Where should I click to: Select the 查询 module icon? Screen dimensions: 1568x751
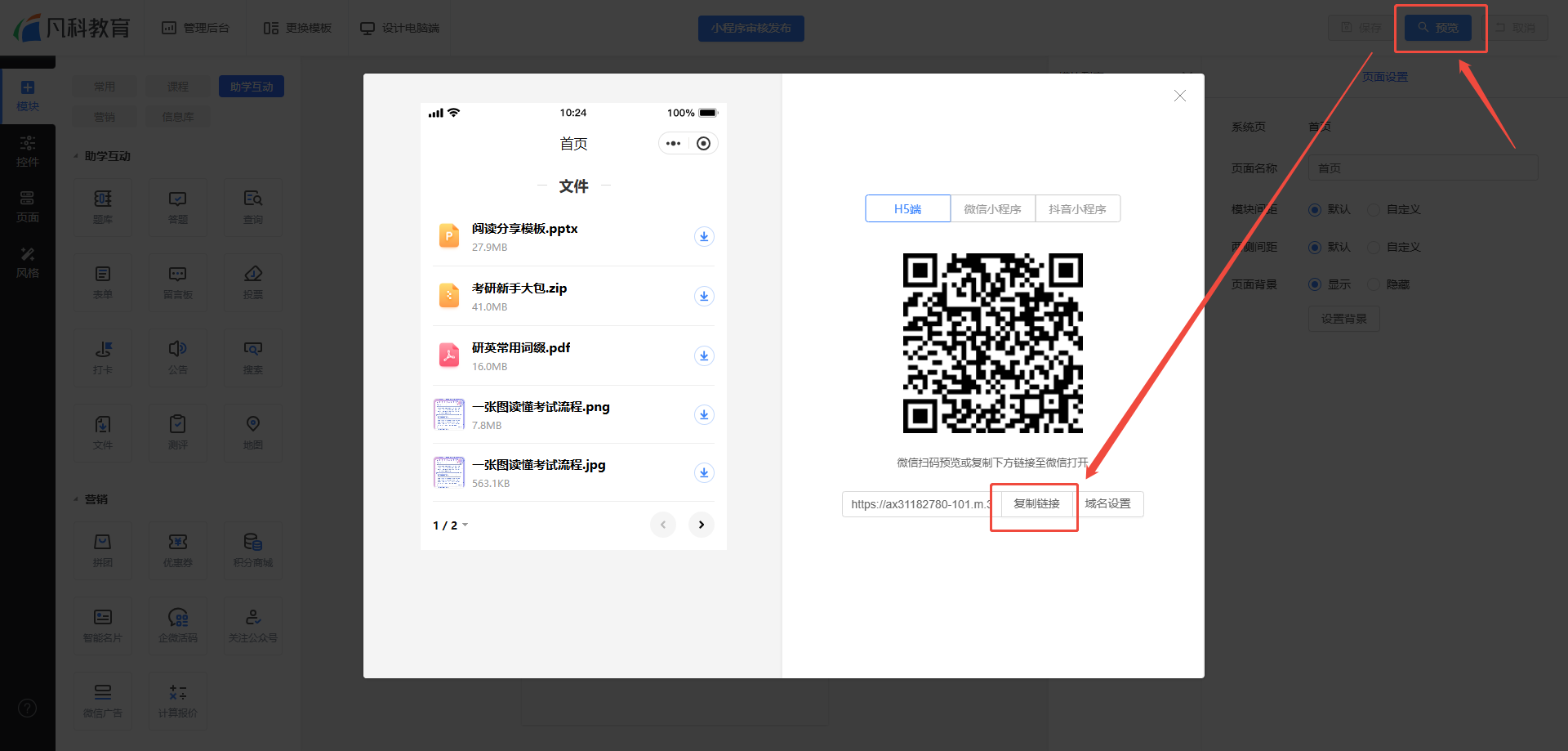pyautogui.click(x=253, y=208)
